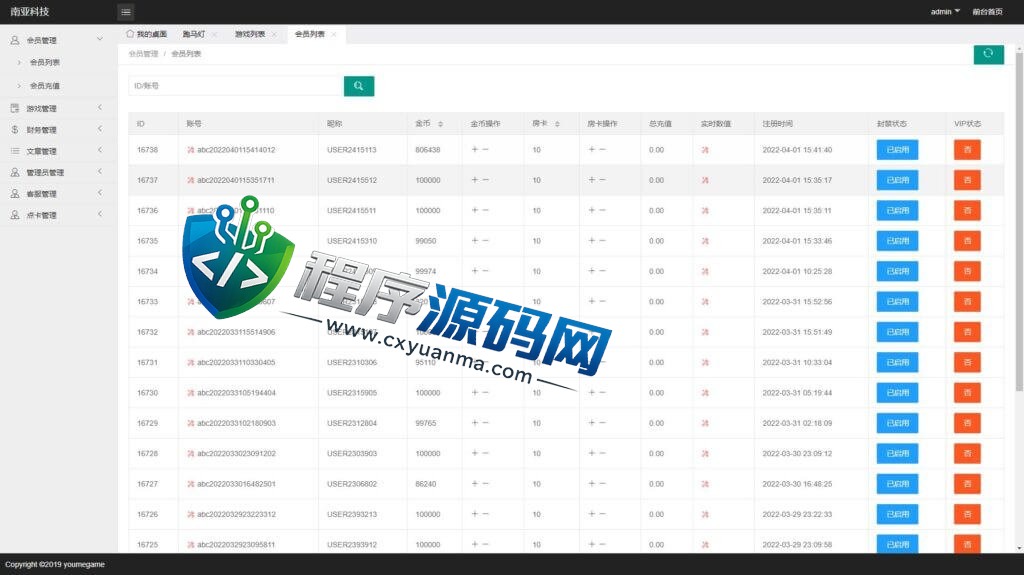Click the red 实时数值 icon for row 16738
1024x575 pixels.
(x=705, y=150)
